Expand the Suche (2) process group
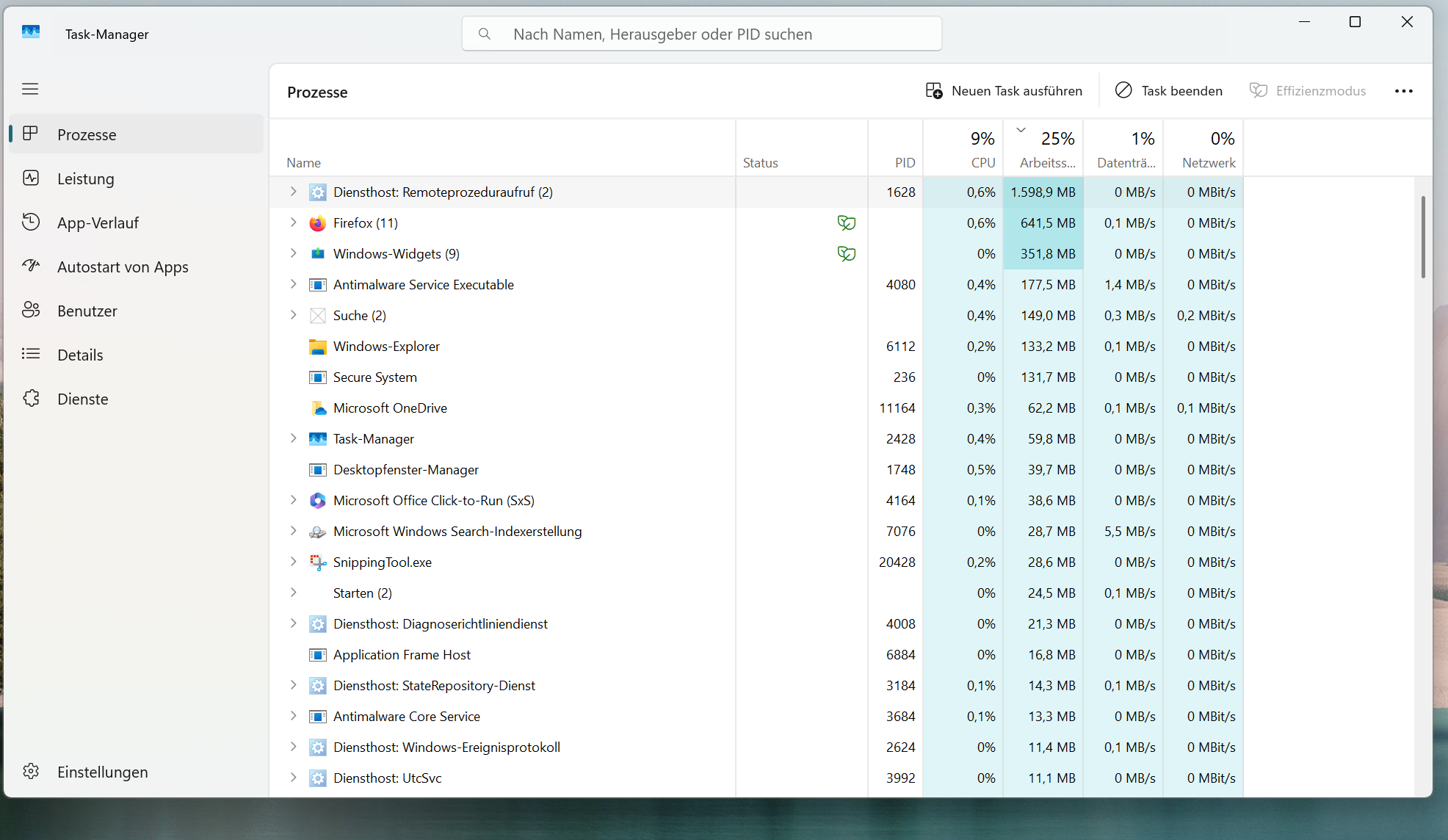 click(293, 315)
